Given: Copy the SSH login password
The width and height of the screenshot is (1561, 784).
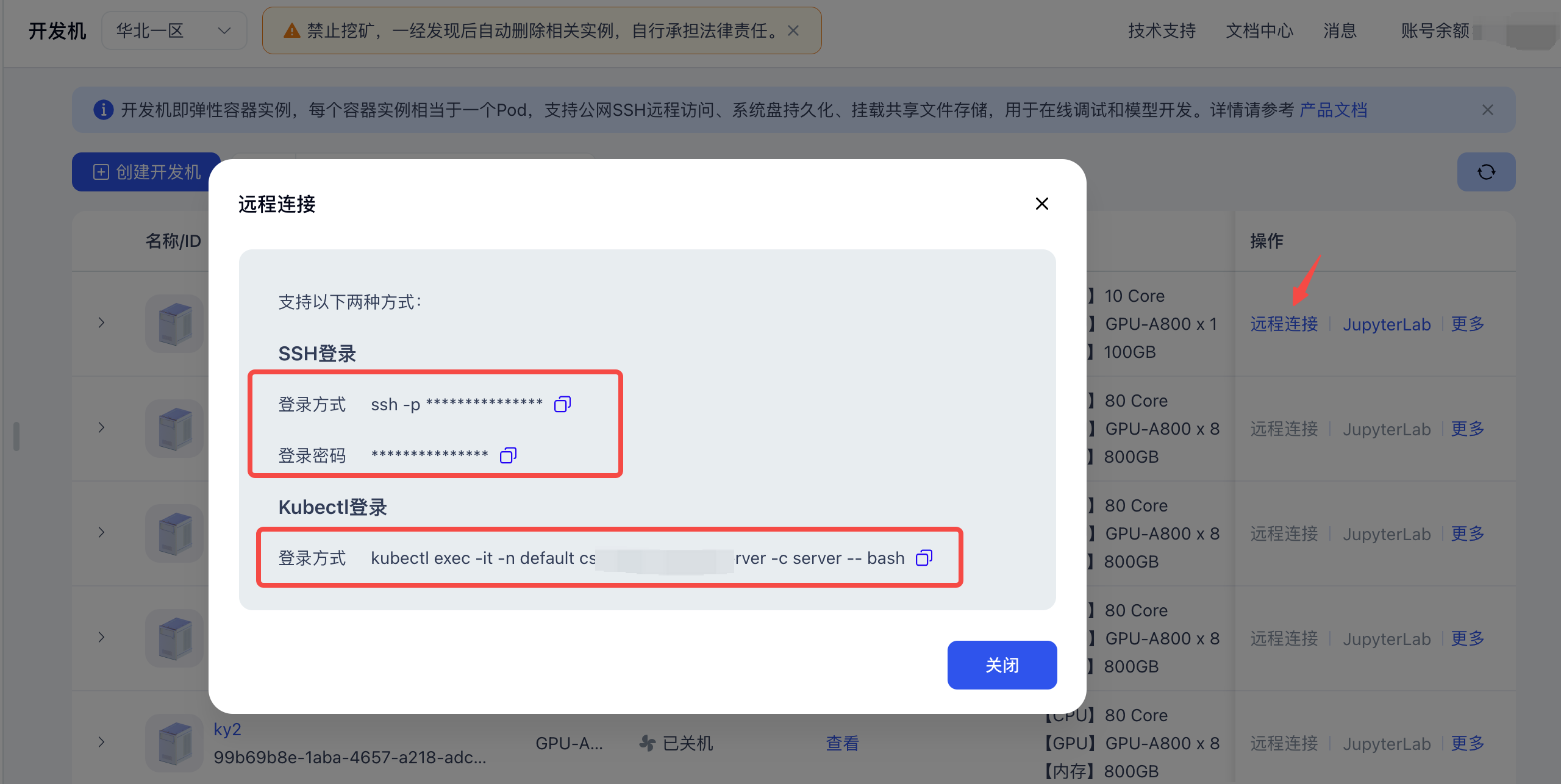Looking at the screenshot, I should tap(508, 455).
